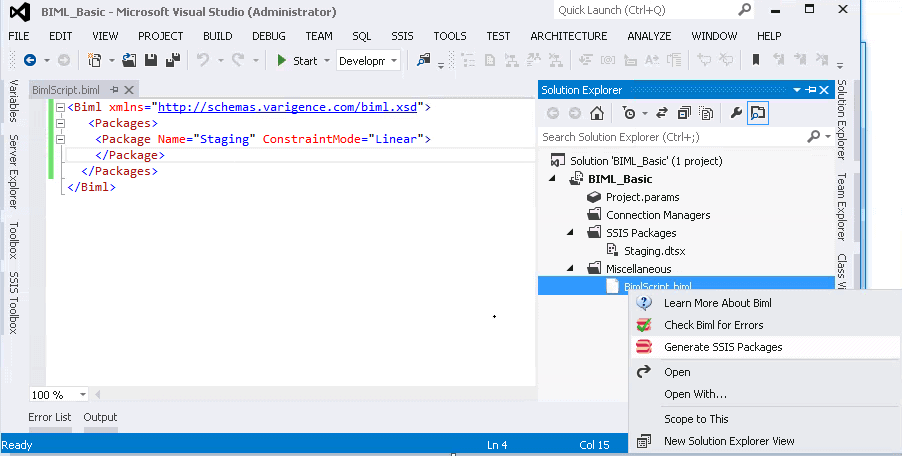Open the Error List tab
Image resolution: width=902 pixels, height=456 pixels.
(x=49, y=417)
